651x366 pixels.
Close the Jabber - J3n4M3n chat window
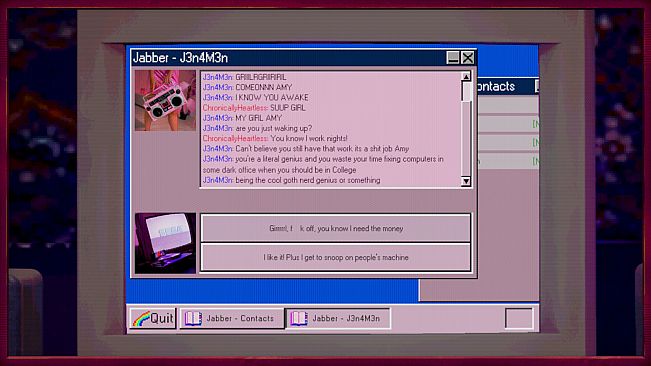click(467, 58)
